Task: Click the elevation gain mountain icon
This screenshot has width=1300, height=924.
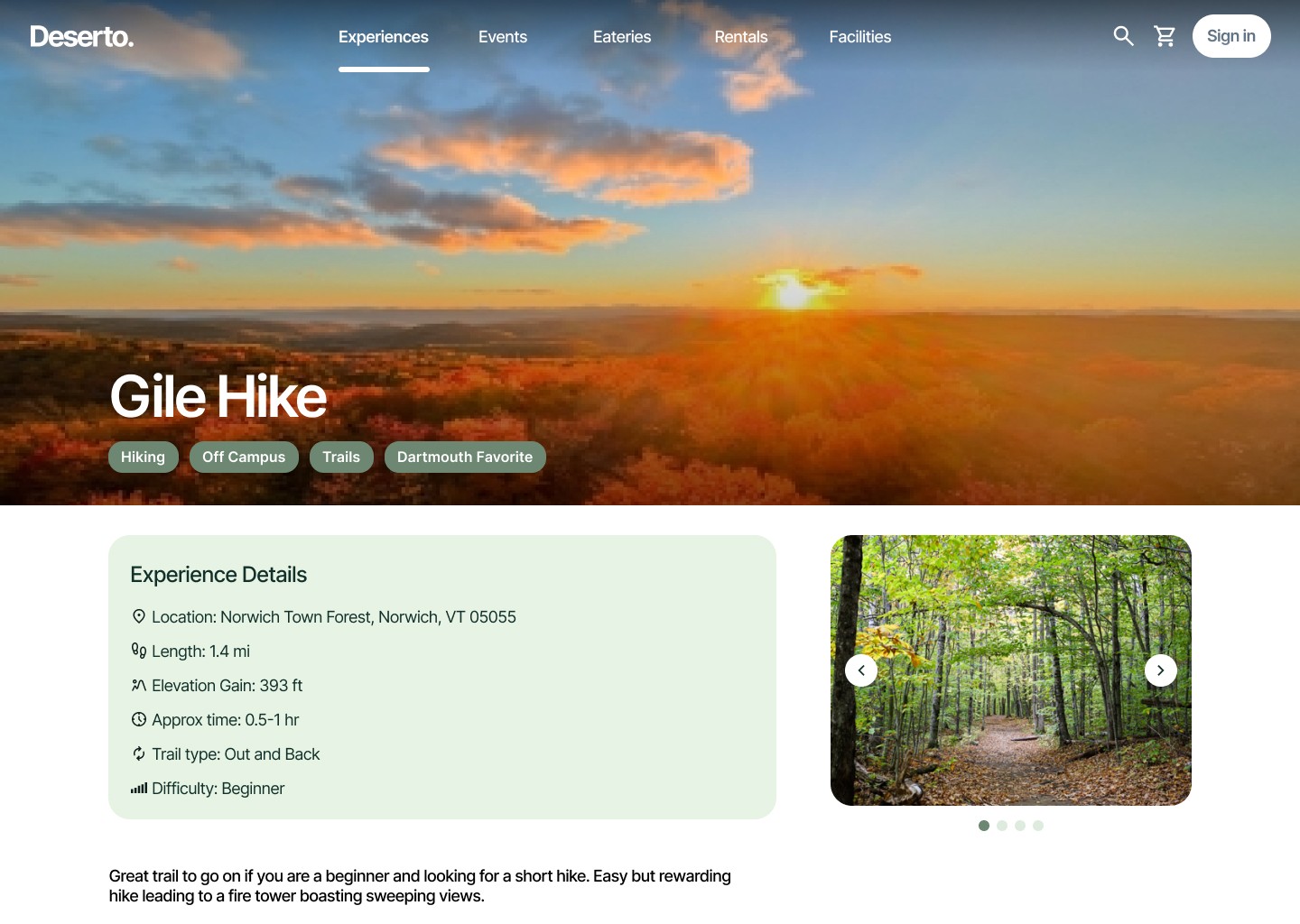Action: (x=139, y=685)
